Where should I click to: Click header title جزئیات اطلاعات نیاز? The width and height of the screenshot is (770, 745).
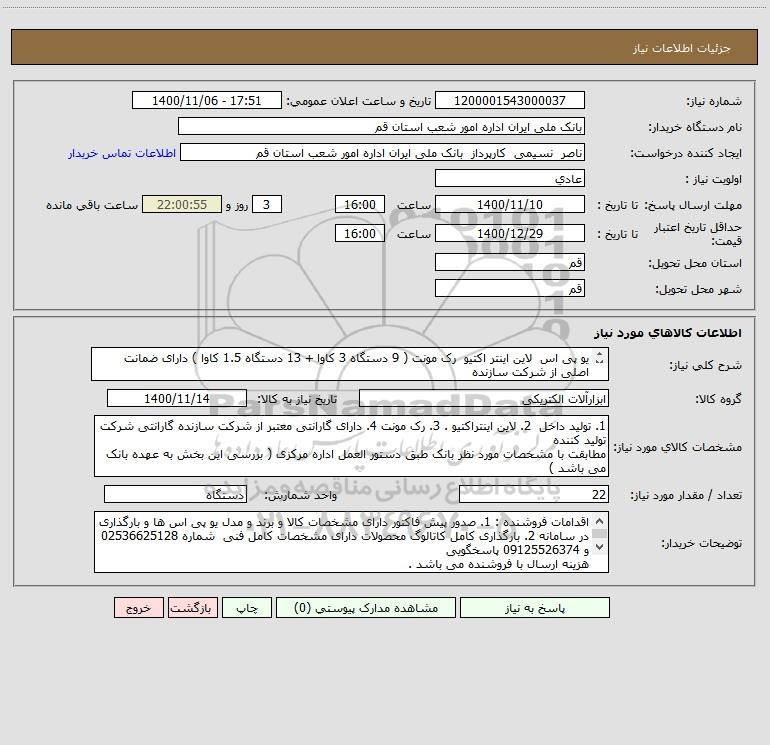pos(682,48)
